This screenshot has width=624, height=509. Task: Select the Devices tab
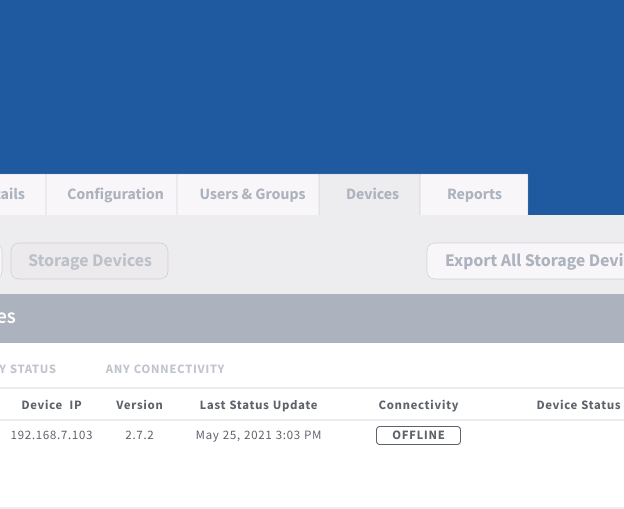click(x=372, y=194)
